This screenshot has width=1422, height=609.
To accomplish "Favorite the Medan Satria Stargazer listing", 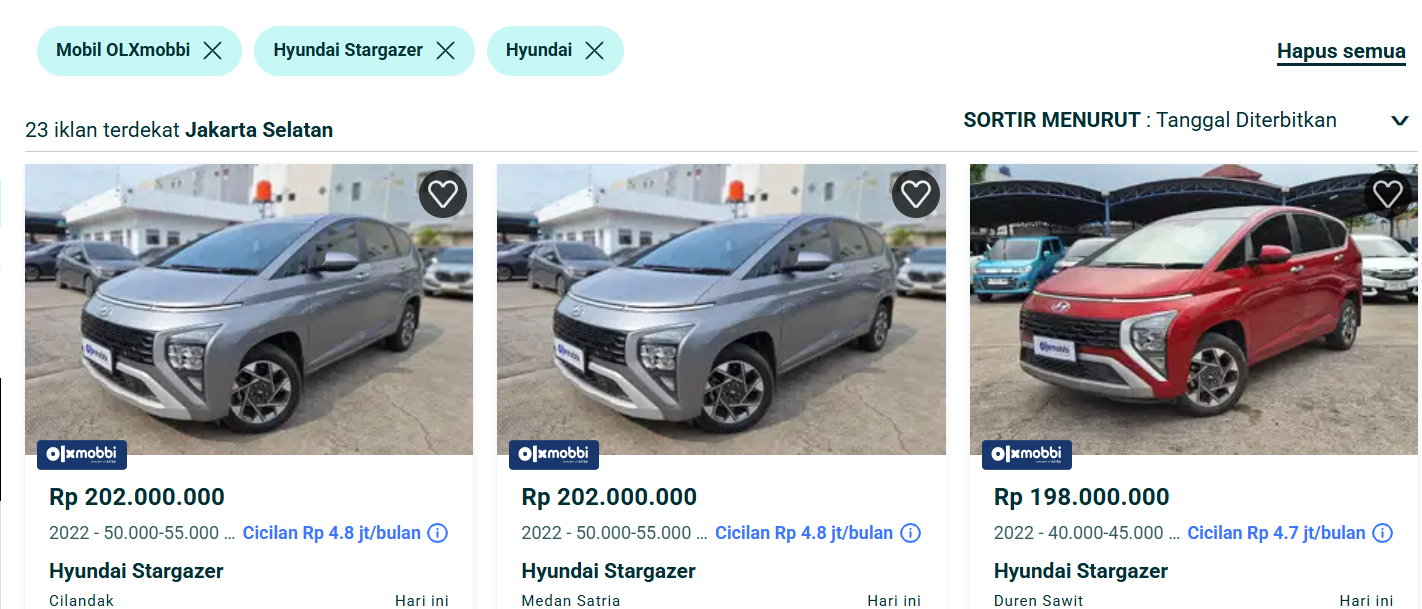I will coord(915,193).
